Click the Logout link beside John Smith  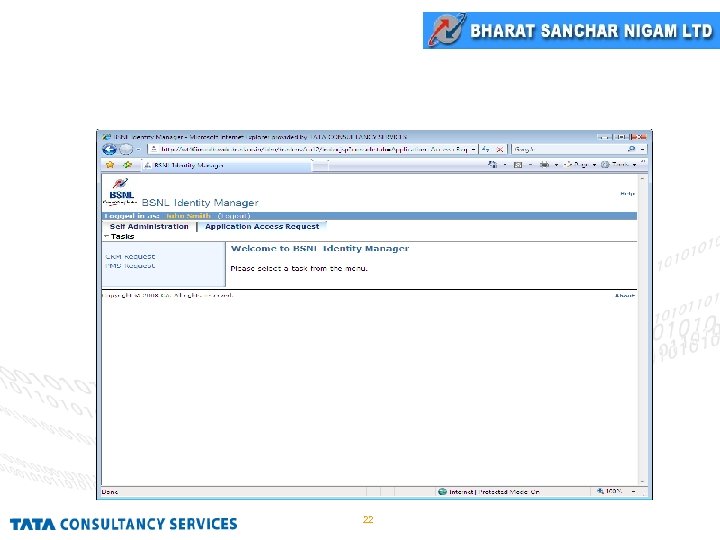coord(234,216)
